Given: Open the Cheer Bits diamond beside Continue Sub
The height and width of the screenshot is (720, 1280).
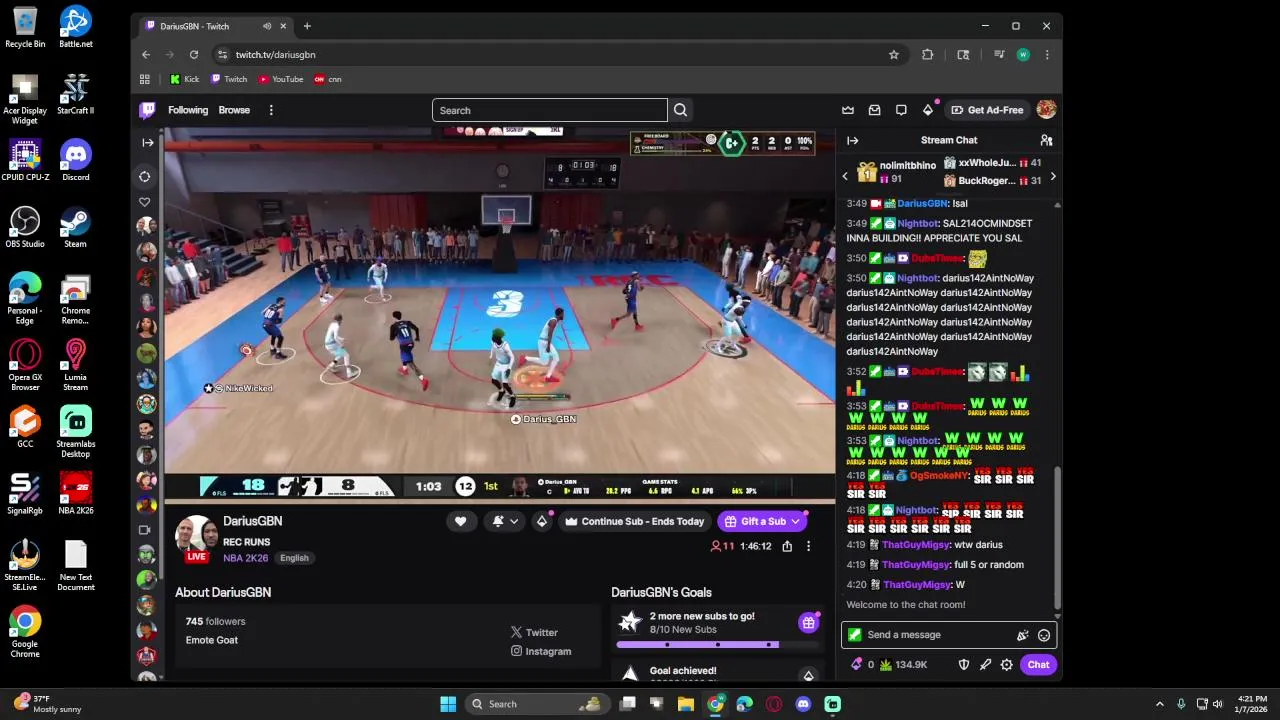Looking at the screenshot, I should [541, 521].
